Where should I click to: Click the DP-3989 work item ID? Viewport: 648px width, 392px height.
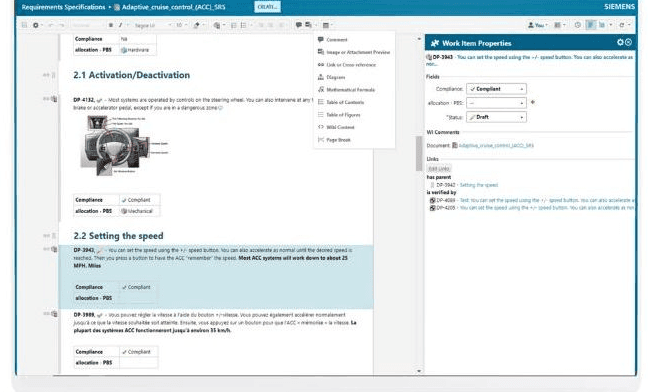pos(84,315)
